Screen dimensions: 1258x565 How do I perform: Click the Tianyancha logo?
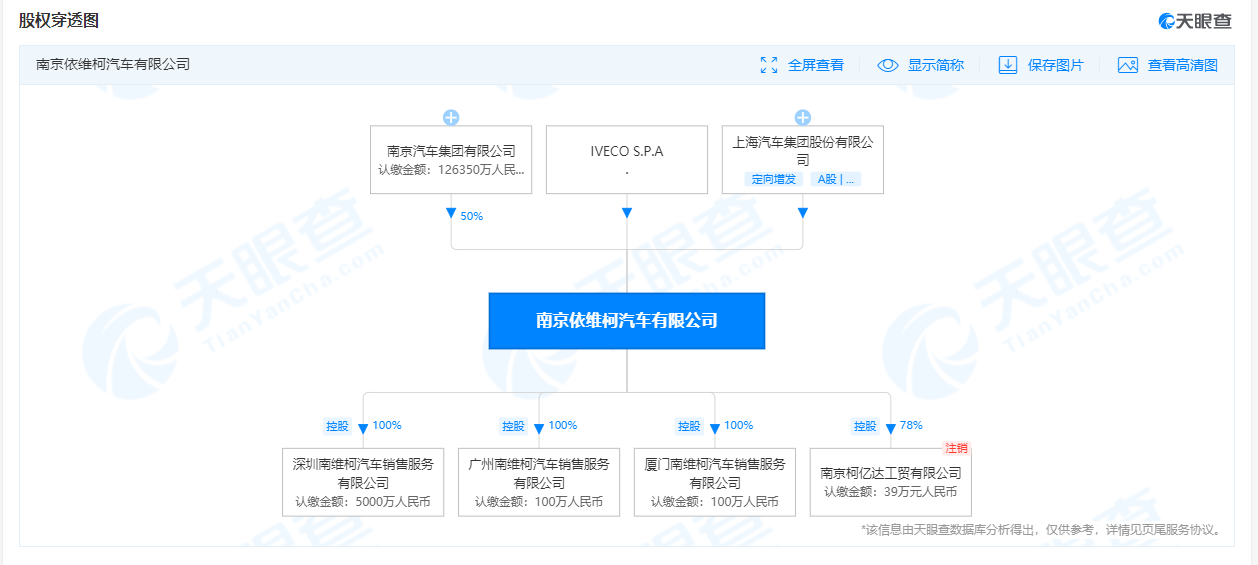coord(1194,21)
